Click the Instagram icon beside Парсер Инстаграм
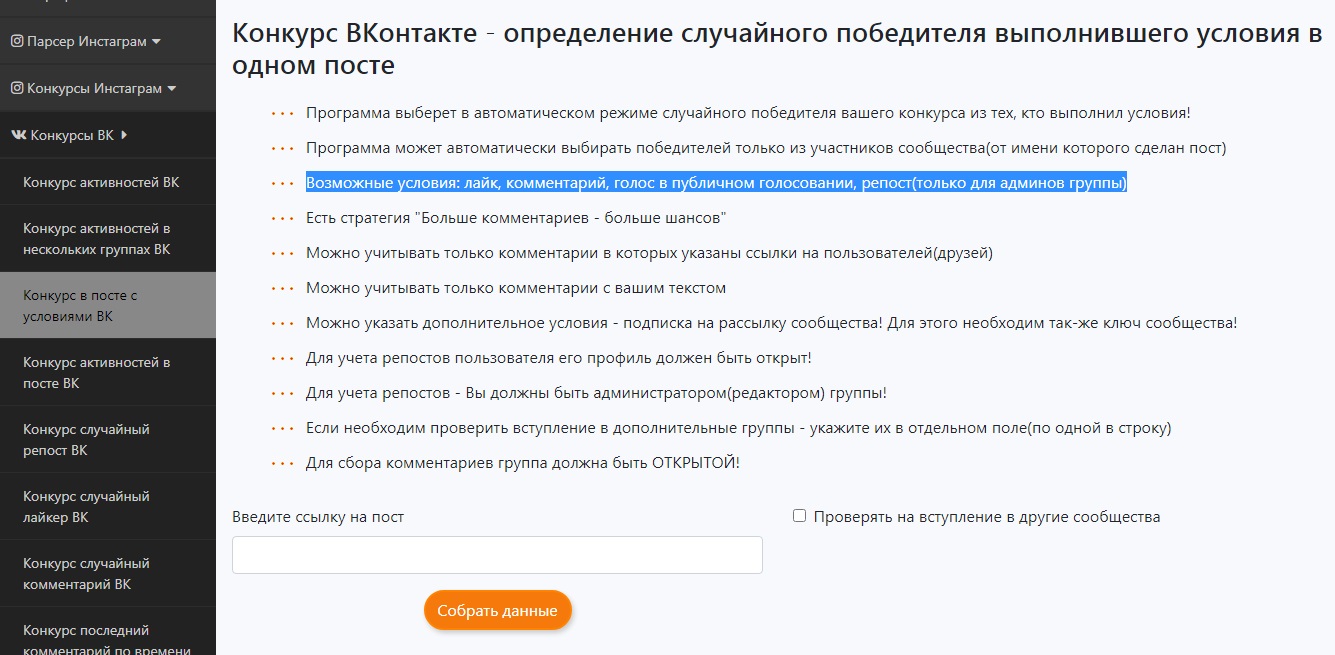 [x=17, y=42]
